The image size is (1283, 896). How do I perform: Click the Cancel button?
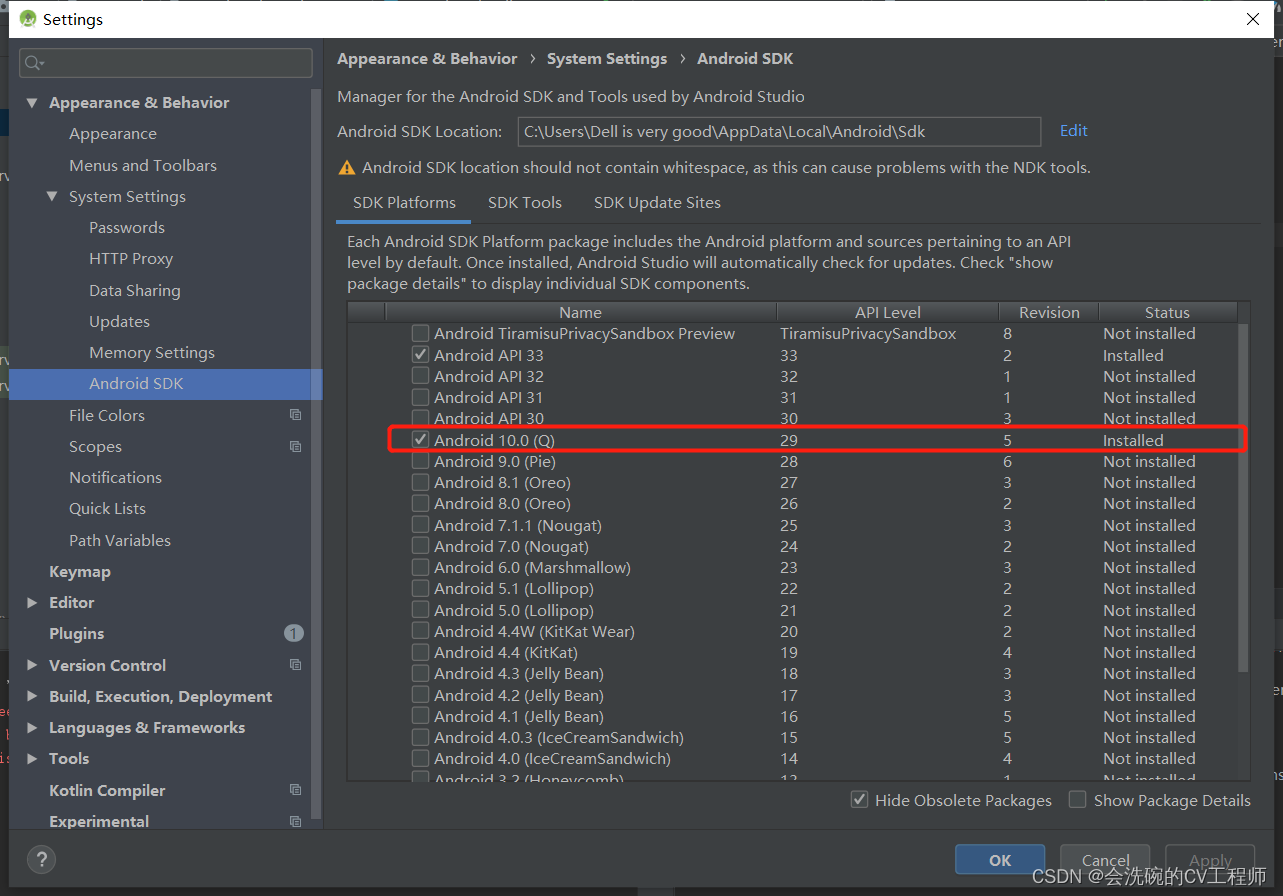click(x=1105, y=860)
